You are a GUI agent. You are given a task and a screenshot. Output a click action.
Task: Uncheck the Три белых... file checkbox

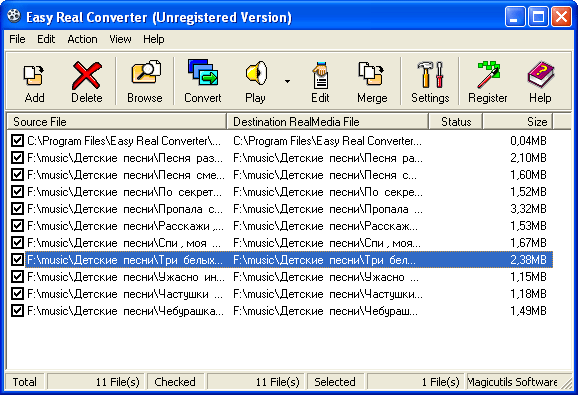pyautogui.click(x=17, y=259)
